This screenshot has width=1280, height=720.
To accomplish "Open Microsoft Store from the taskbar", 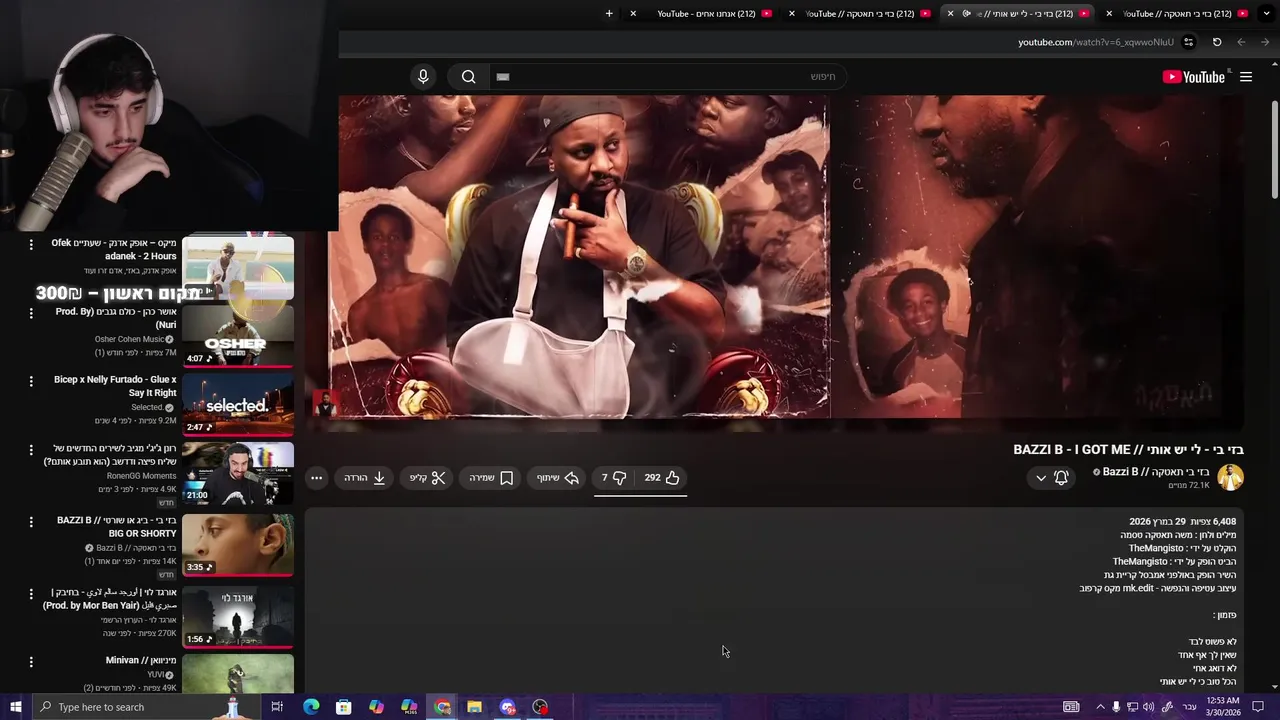I will (343, 707).
